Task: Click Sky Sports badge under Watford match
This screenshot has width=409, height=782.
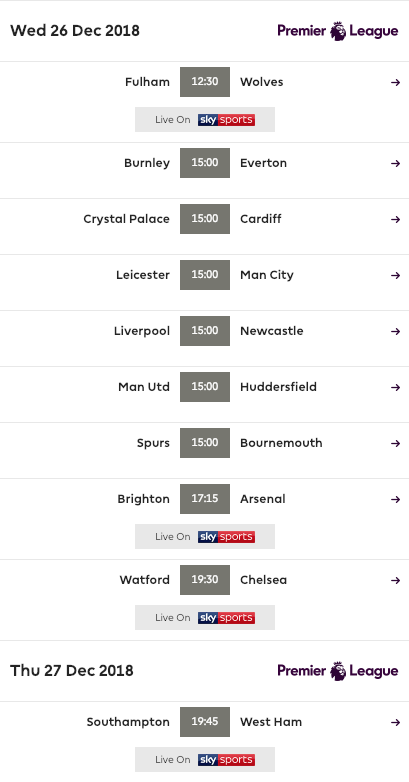Action: tap(226, 617)
